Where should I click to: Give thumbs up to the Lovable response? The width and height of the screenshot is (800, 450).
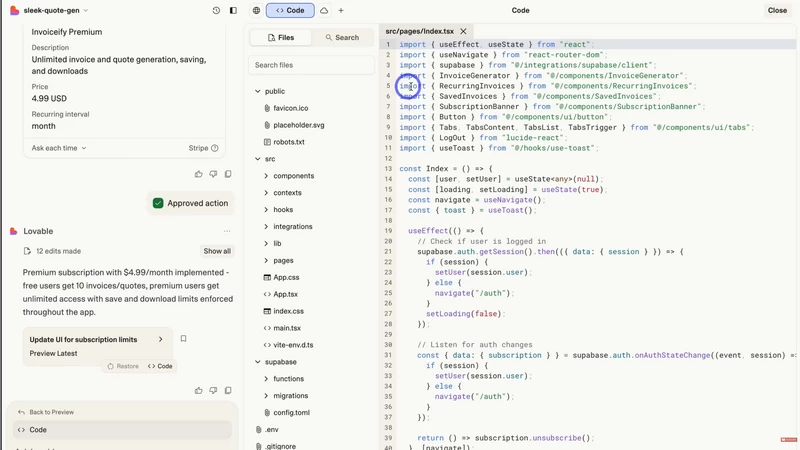point(198,390)
